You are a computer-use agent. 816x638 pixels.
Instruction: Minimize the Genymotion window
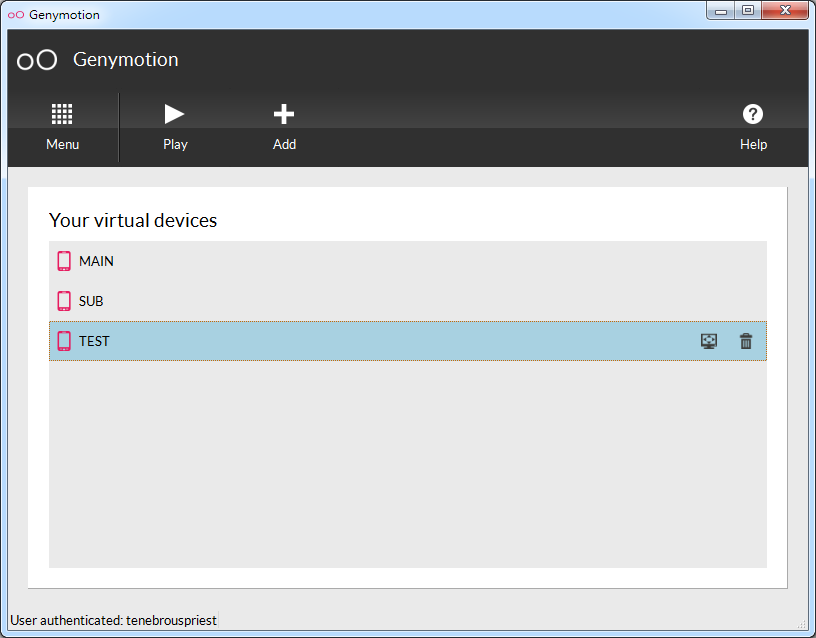click(721, 11)
